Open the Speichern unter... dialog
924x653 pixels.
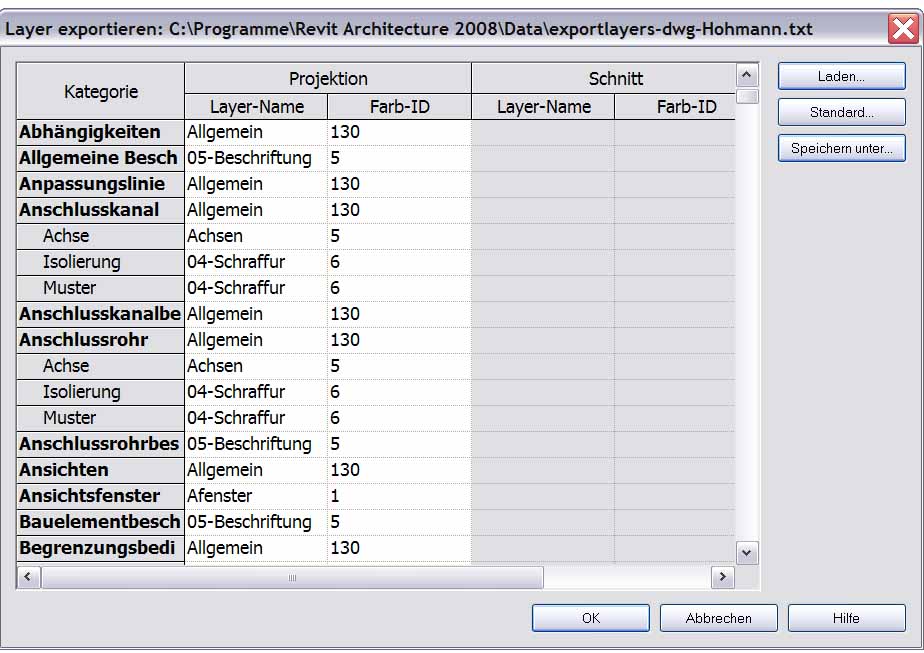pos(841,148)
